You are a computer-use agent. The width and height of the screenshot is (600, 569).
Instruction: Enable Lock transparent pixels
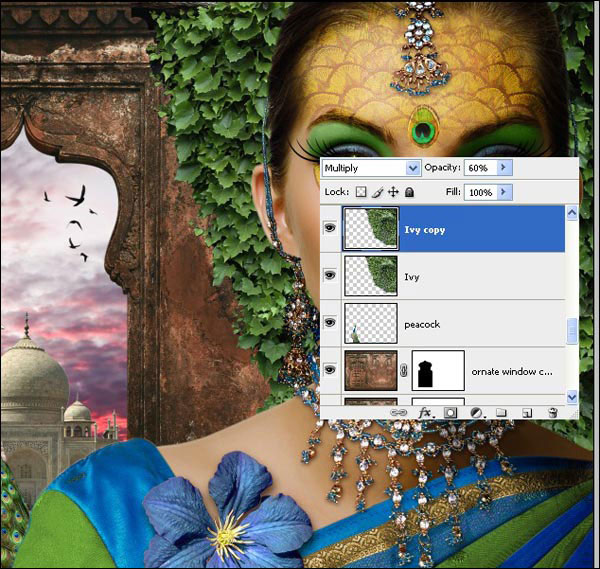click(x=361, y=192)
